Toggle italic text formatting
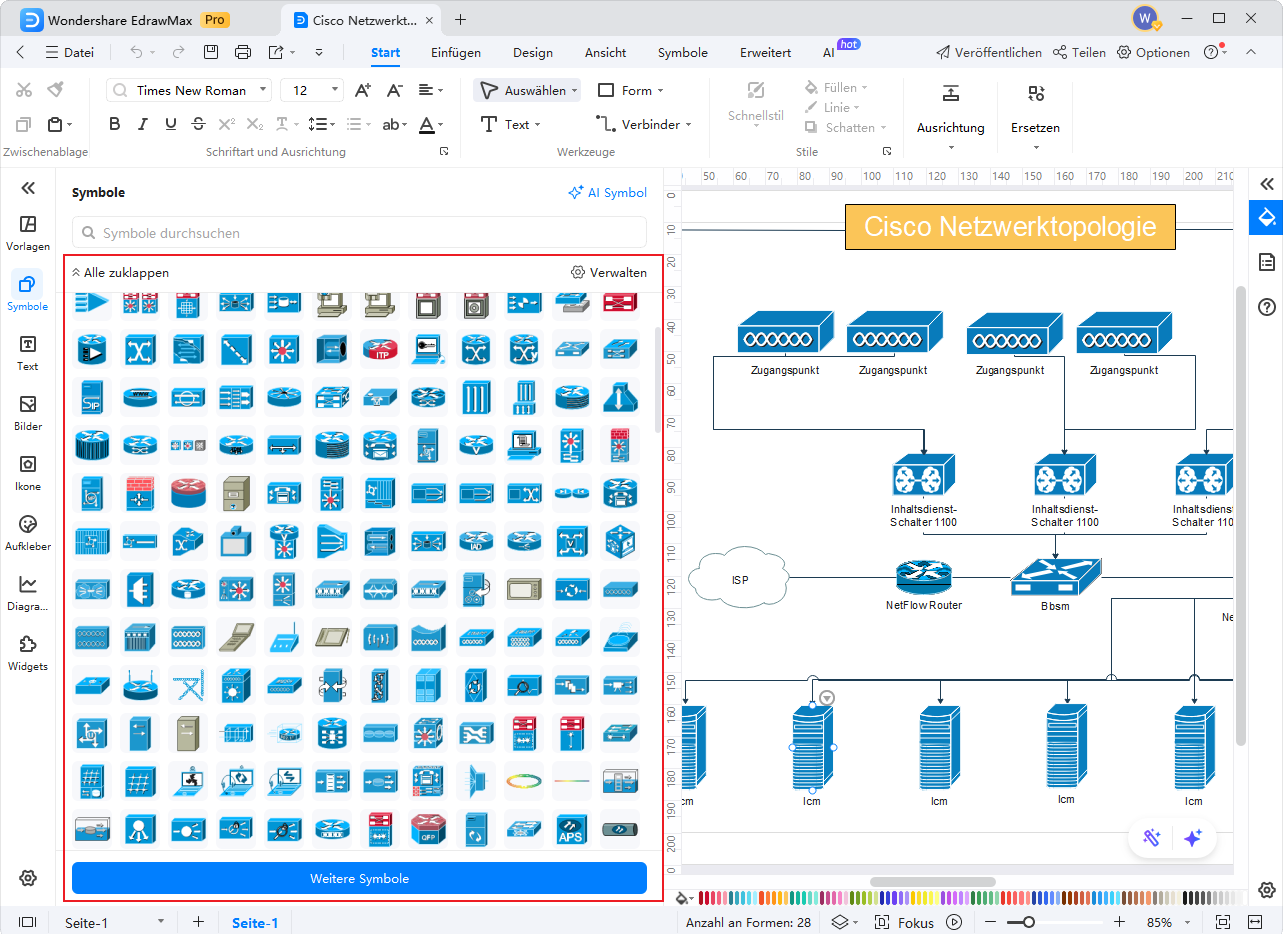This screenshot has width=1283, height=934. [143, 124]
